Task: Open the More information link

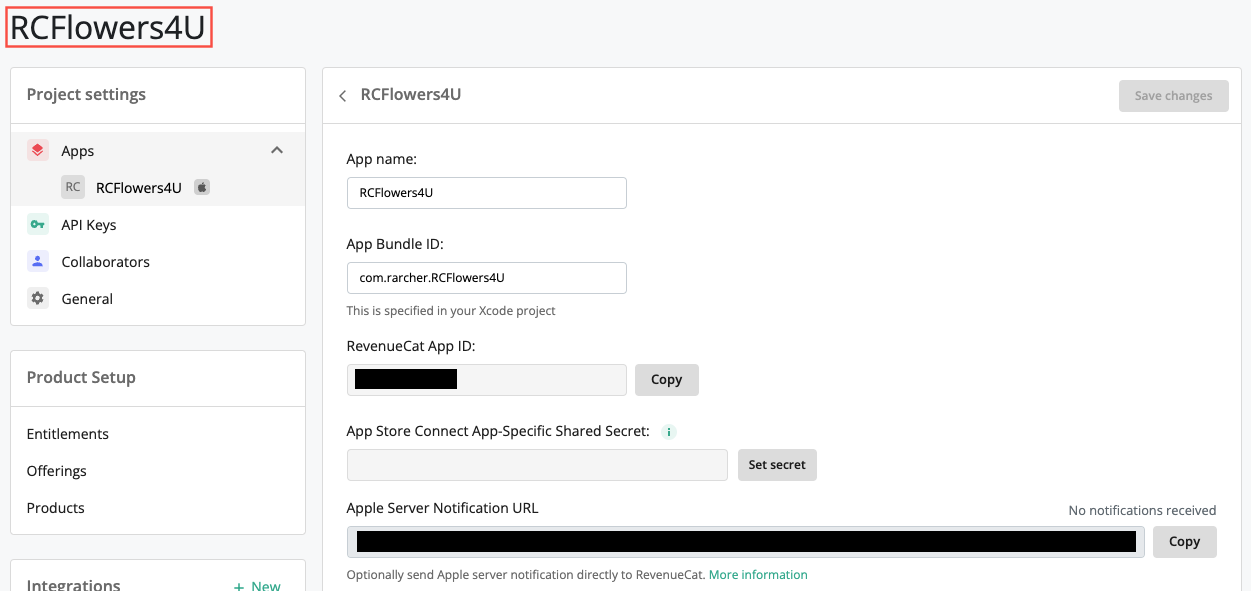Action: [x=758, y=575]
